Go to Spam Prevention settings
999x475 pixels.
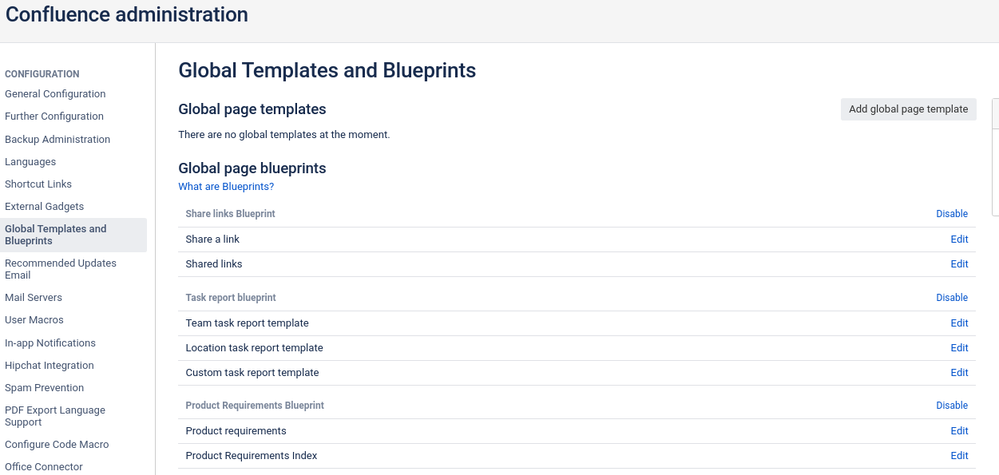44,387
